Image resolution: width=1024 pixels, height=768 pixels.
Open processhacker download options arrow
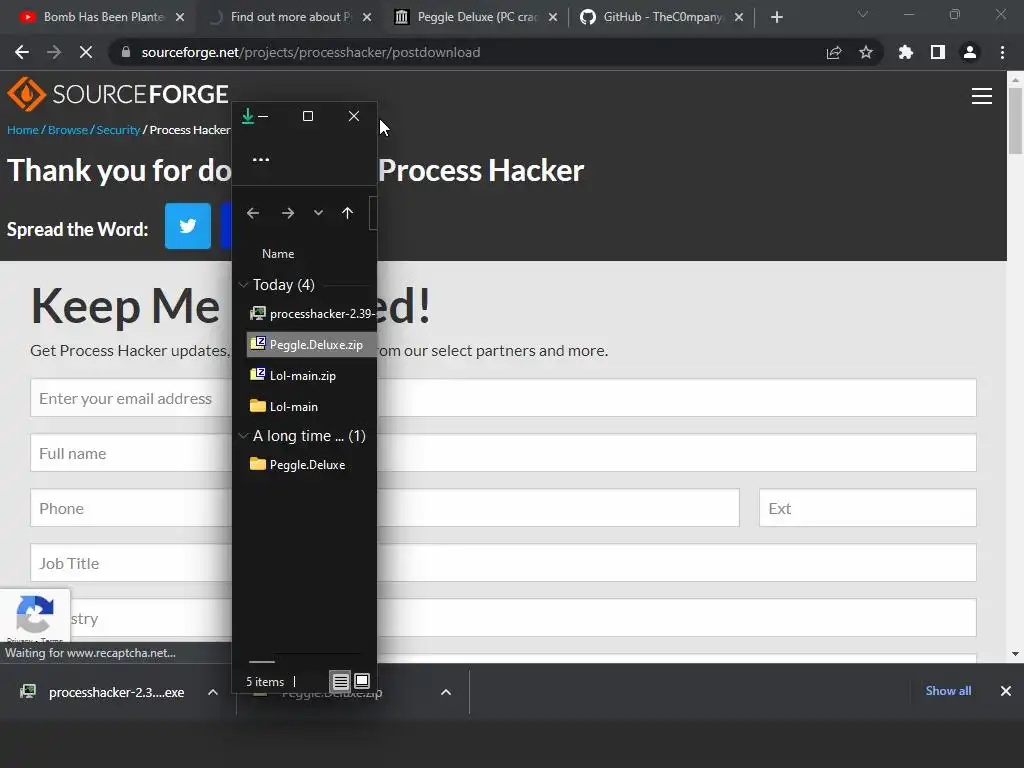pyautogui.click(x=213, y=692)
